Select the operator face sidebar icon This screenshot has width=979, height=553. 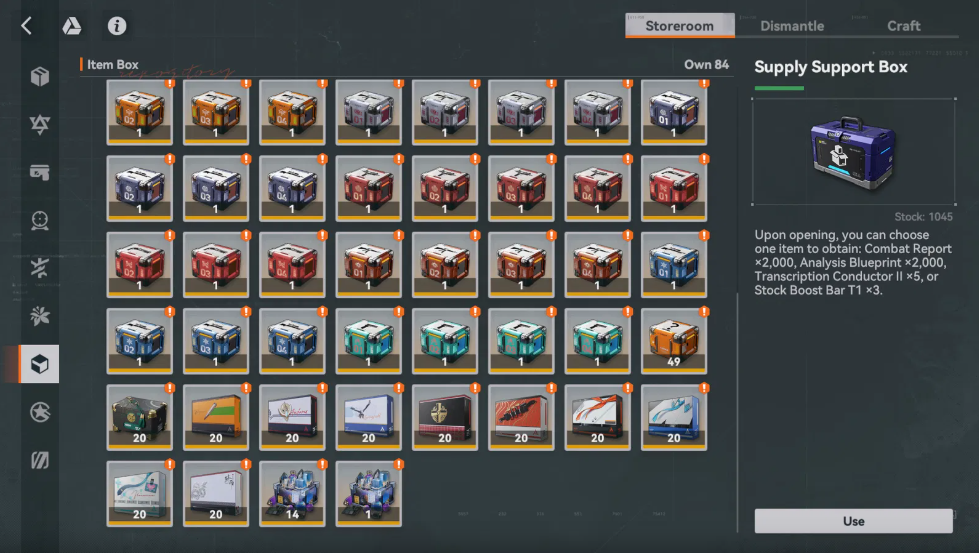[40, 220]
